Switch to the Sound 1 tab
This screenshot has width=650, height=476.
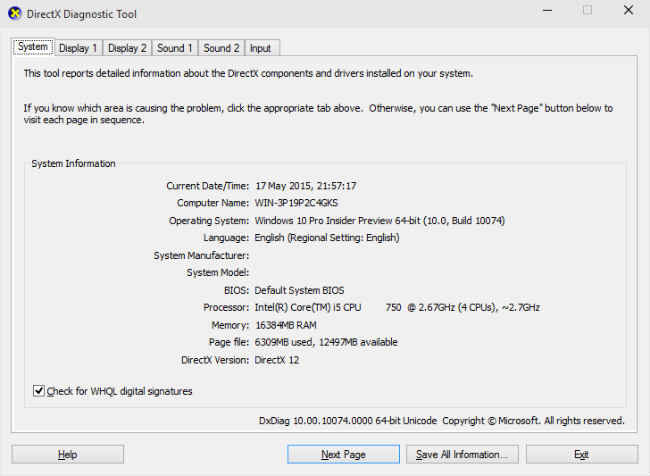pyautogui.click(x=175, y=48)
